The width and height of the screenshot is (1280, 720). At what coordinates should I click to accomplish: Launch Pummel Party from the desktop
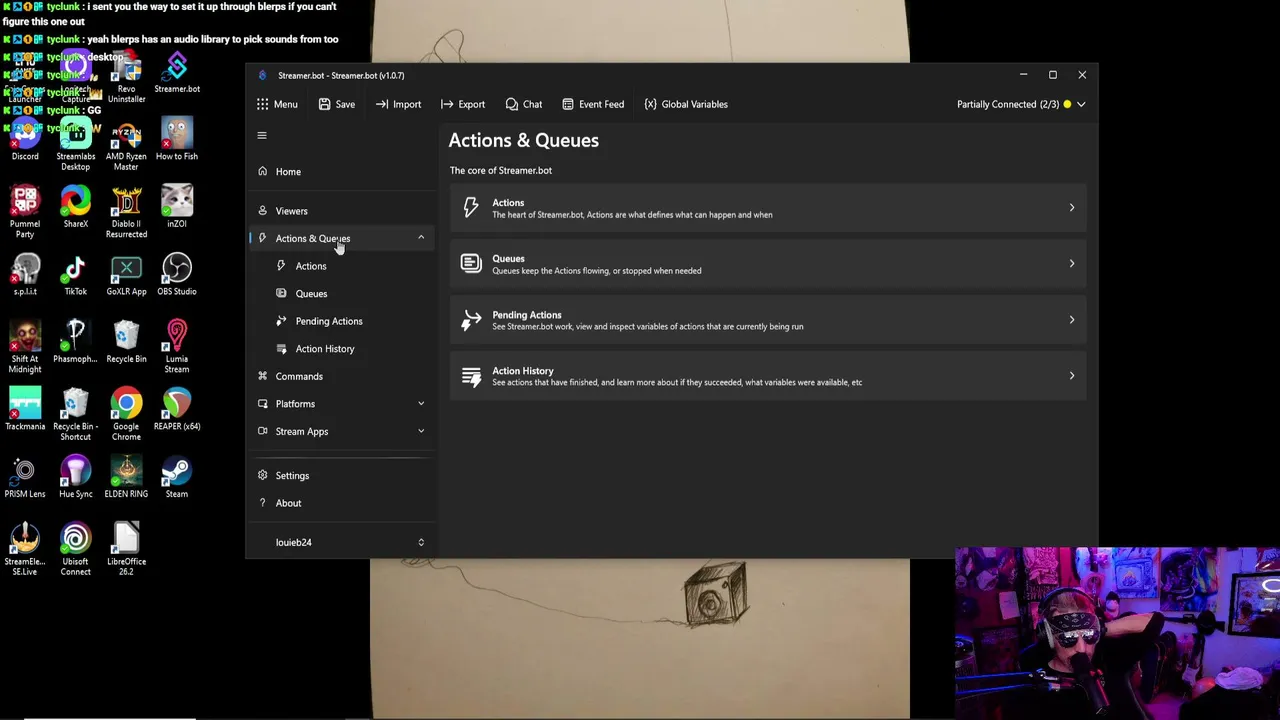coord(25,212)
